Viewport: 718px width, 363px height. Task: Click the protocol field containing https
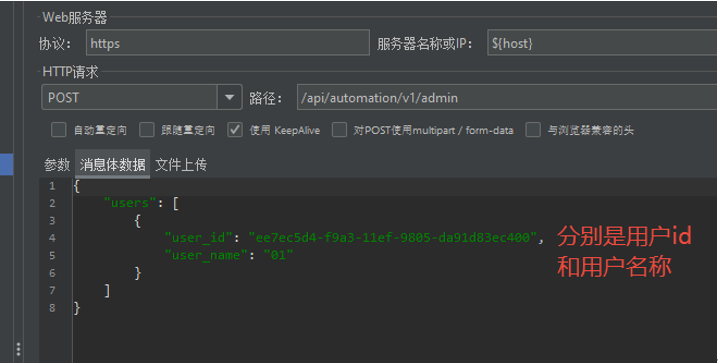click(228, 43)
